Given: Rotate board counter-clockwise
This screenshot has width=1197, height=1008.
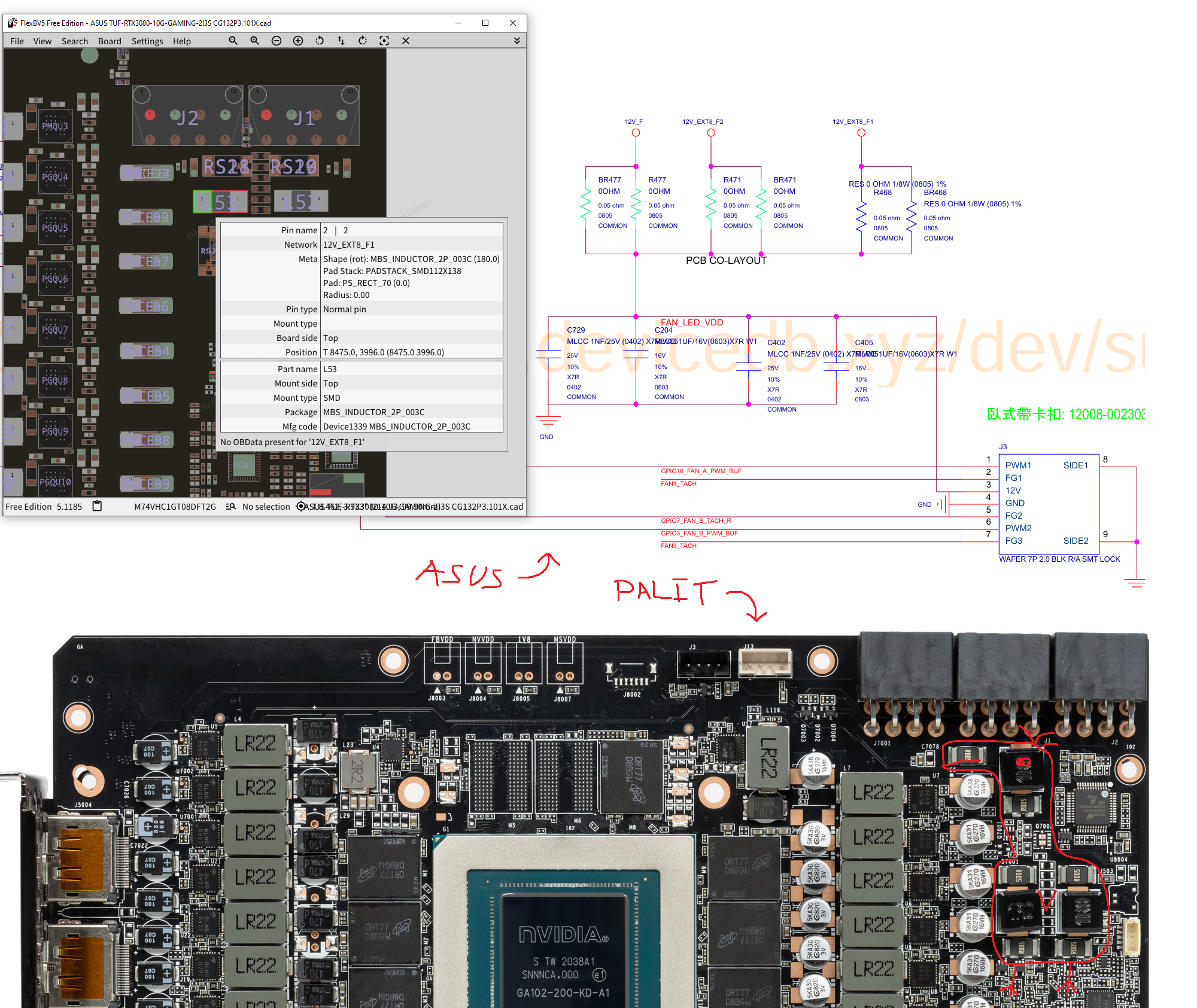Looking at the screenshot, I should point(320,41).
